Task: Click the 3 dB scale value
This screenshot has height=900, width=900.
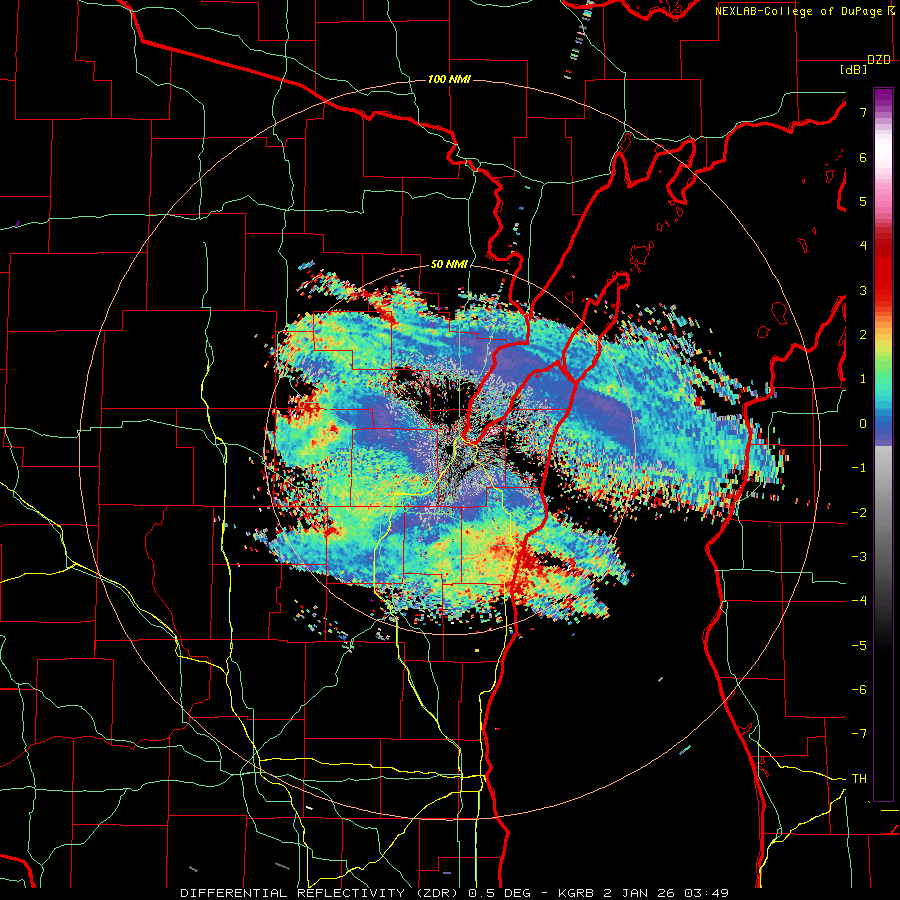Action: click(863, 290)
